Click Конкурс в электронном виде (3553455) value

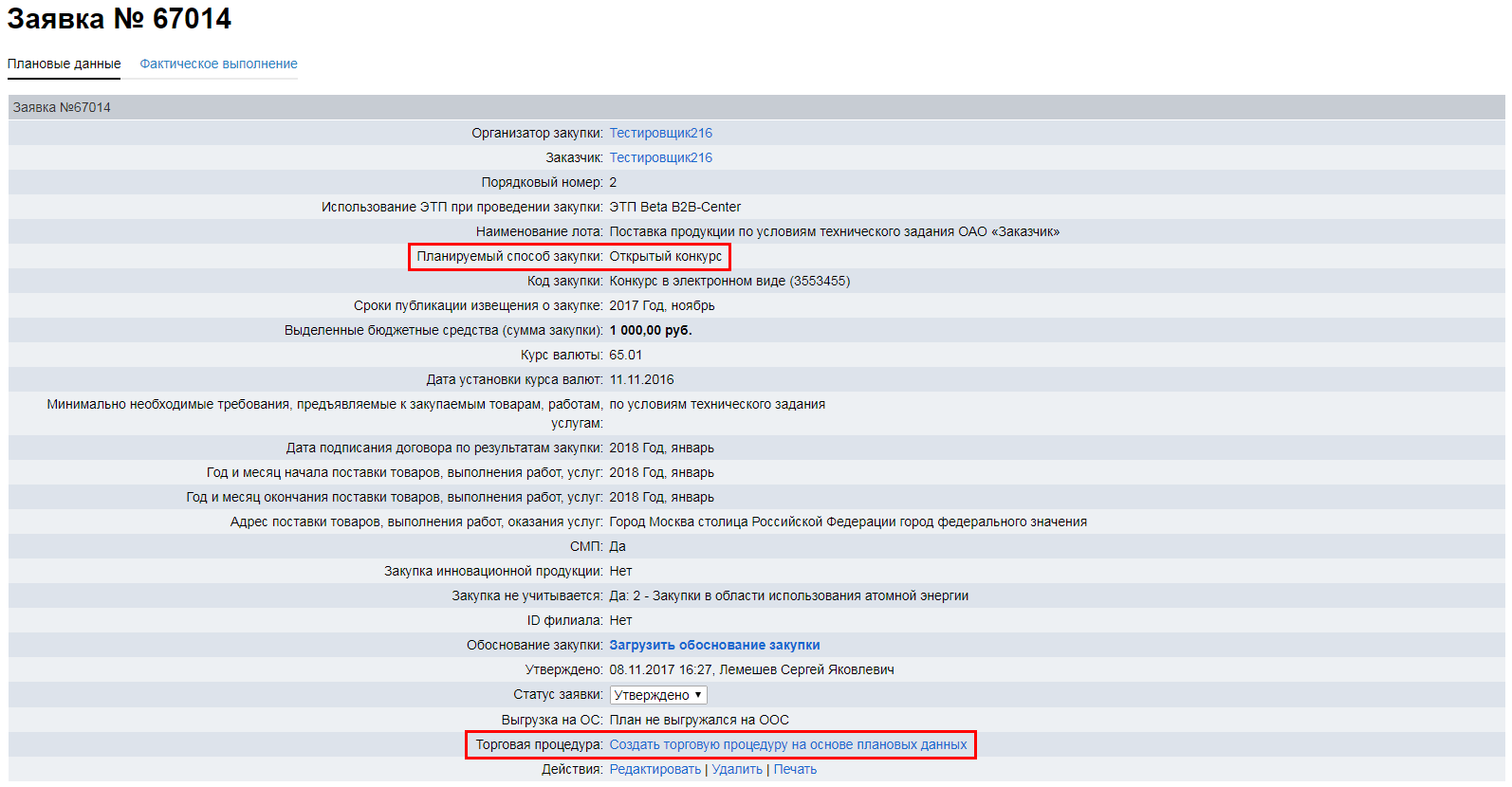(x=729, y=281)
